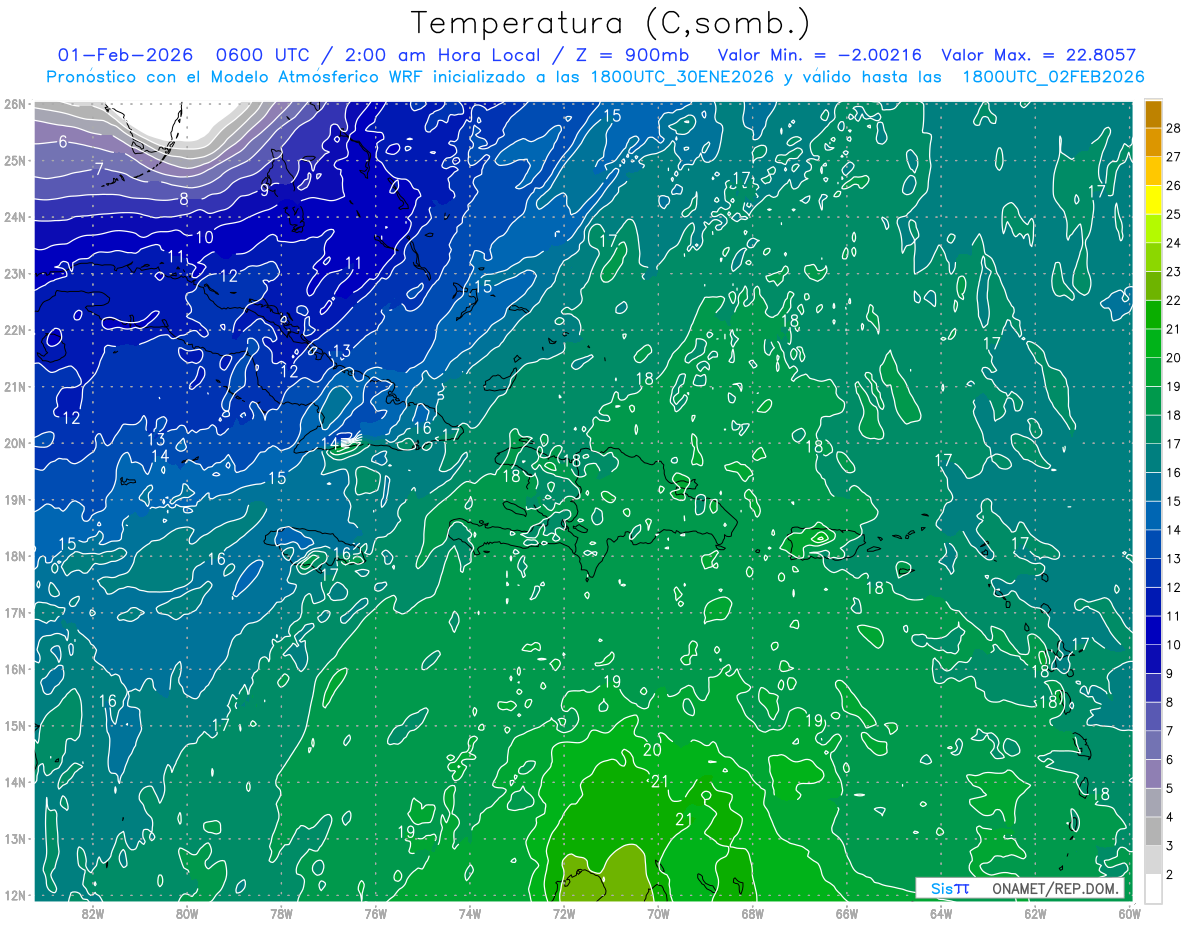Click the "62W" longitude axis label
The height and width of the screenshot is (927, 1200).
click(x=1035, y=912)
